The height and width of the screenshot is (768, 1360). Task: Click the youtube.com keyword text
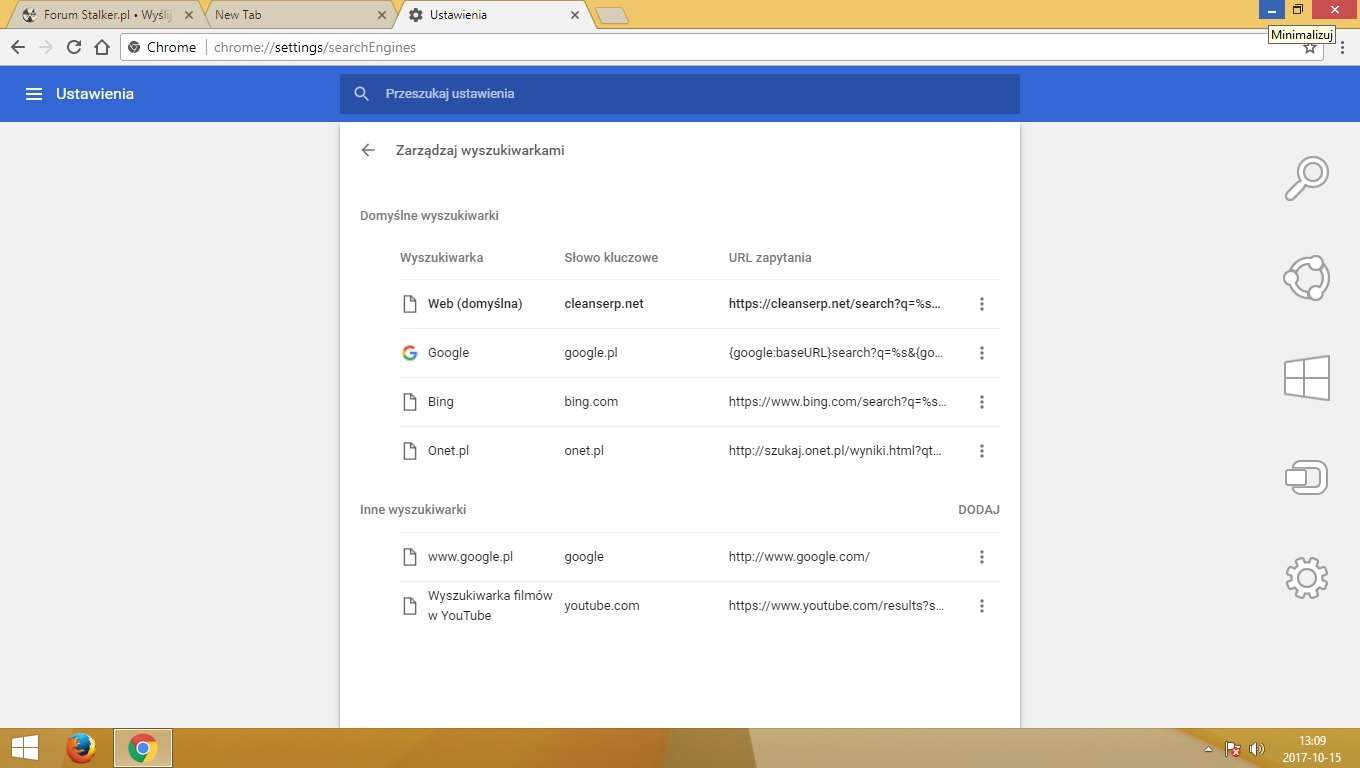click(x=602, y=606)
